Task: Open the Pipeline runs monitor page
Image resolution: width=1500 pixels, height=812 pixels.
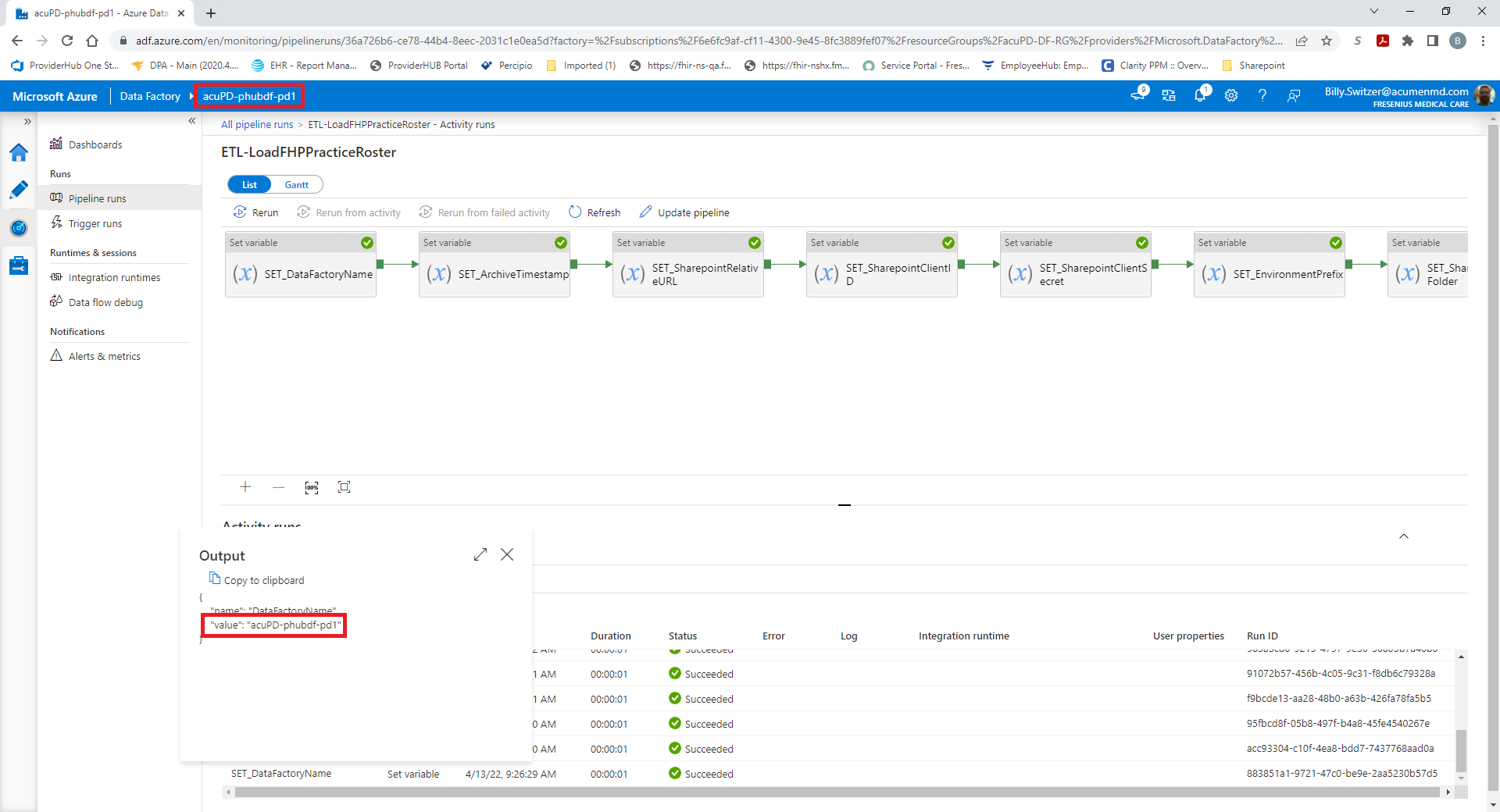Action: click(x=97, y=198)
